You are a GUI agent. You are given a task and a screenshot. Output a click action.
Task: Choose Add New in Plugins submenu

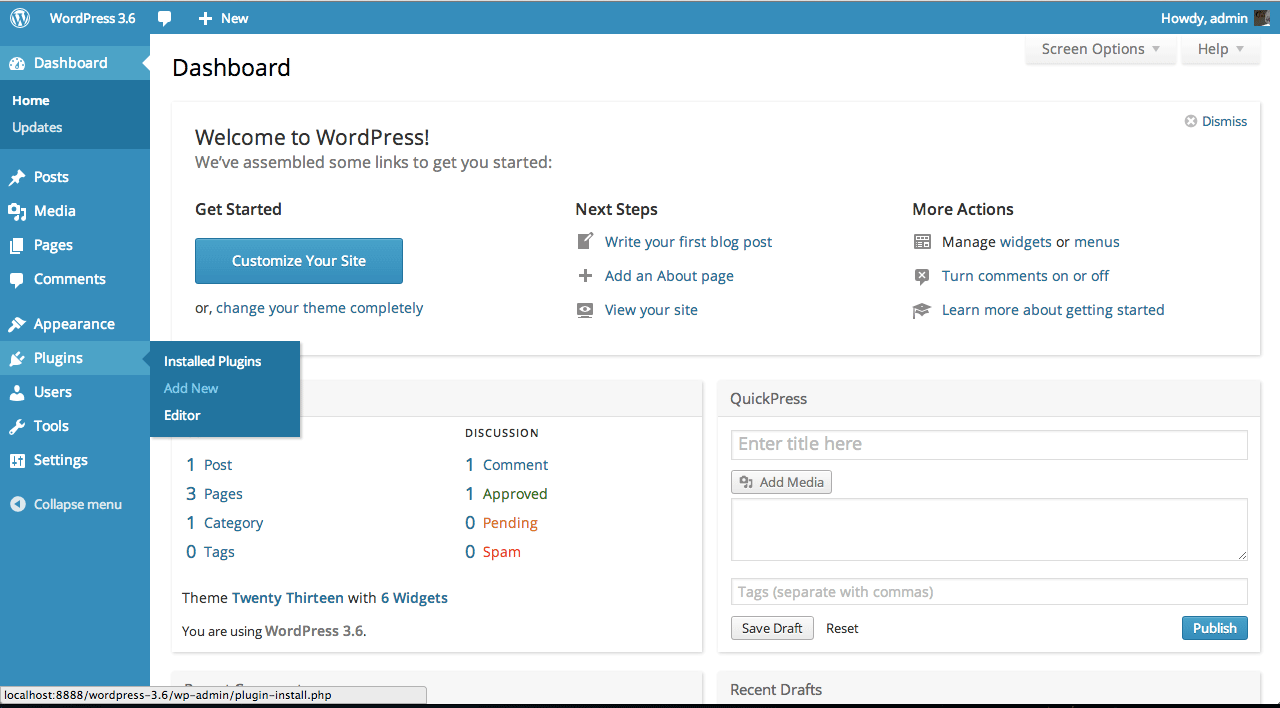191,388
